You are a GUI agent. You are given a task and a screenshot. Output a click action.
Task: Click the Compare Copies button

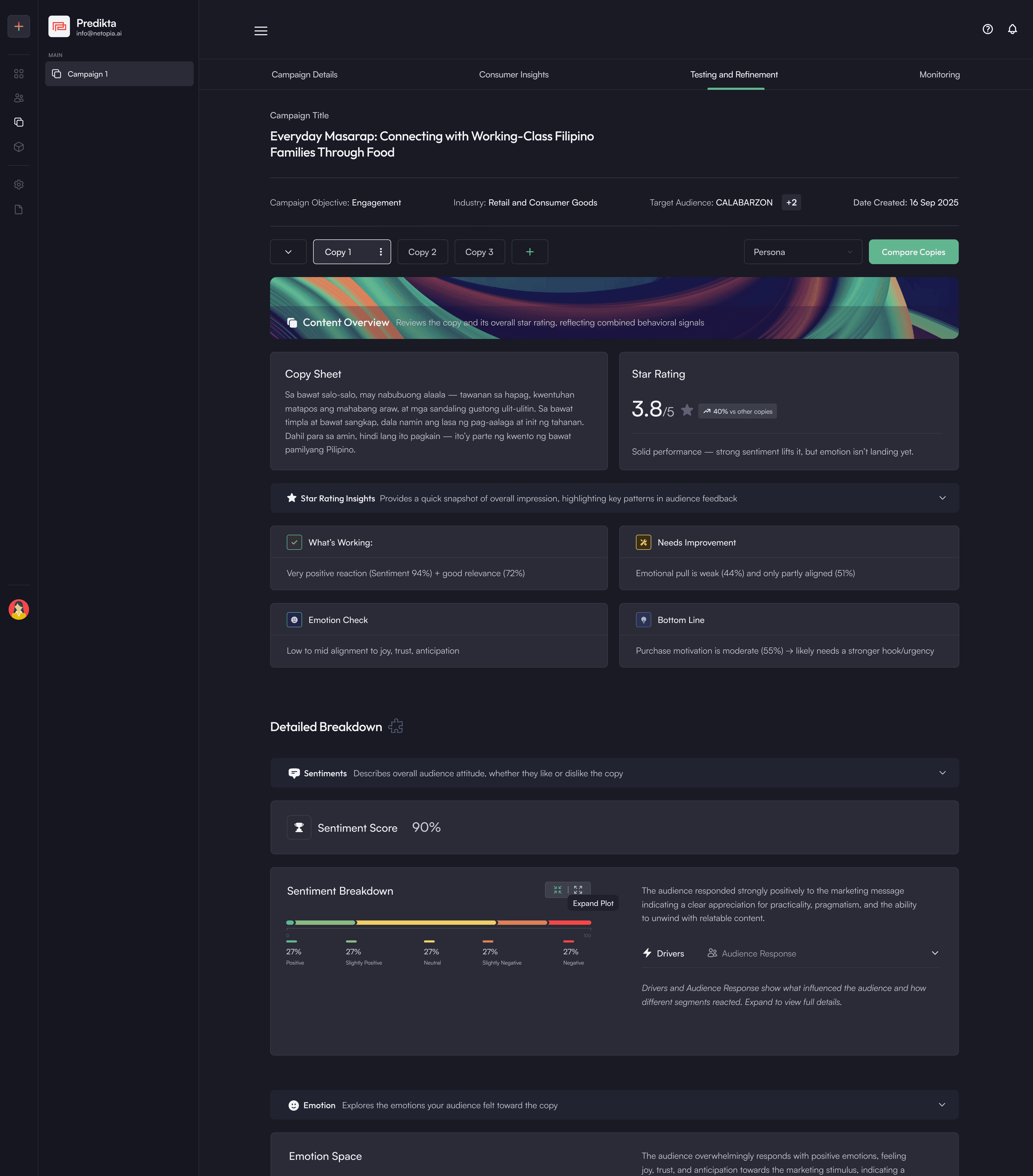[x=913, y=252]
